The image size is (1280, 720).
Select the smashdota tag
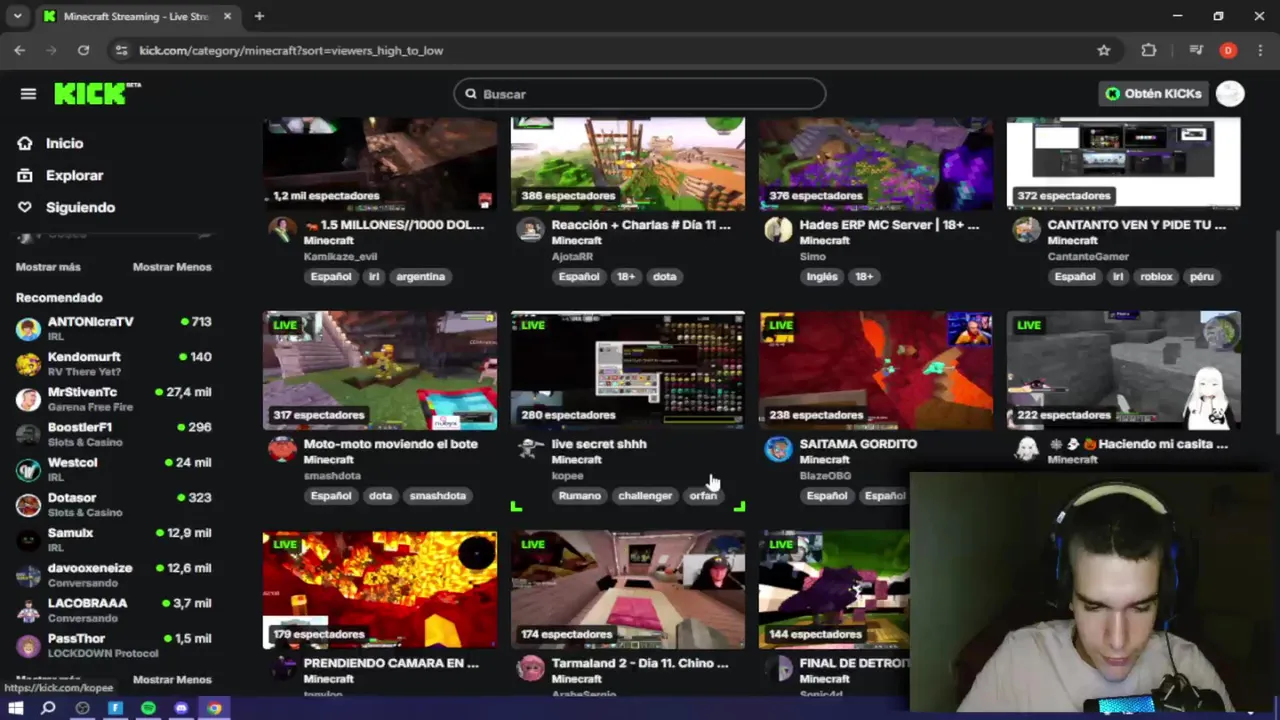(x=438, y=496)
